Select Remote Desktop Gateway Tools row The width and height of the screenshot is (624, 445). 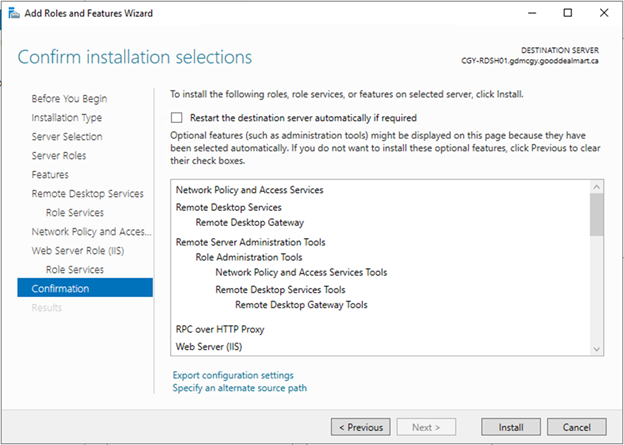[301, 305]
